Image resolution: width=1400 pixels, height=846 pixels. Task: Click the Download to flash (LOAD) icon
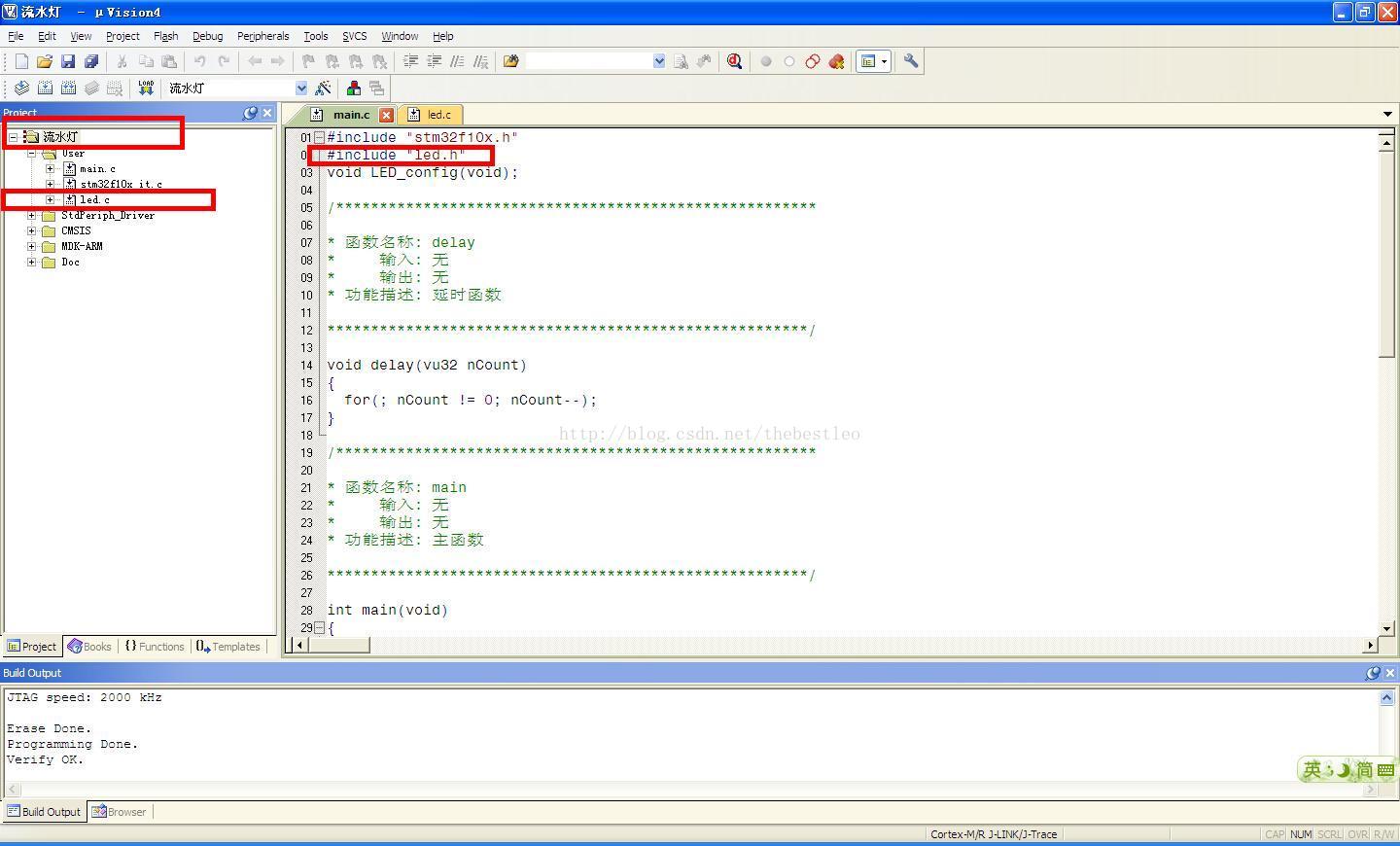pos(146,88)
